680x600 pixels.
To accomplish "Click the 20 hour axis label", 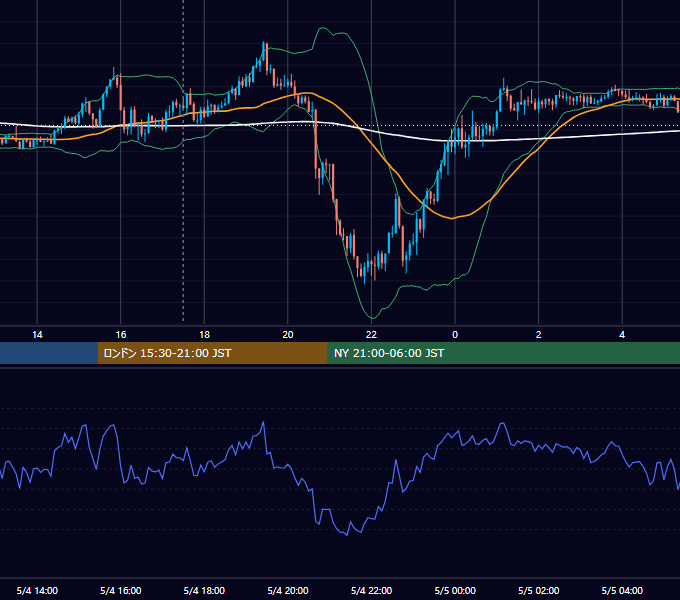I will coord(288,335).
